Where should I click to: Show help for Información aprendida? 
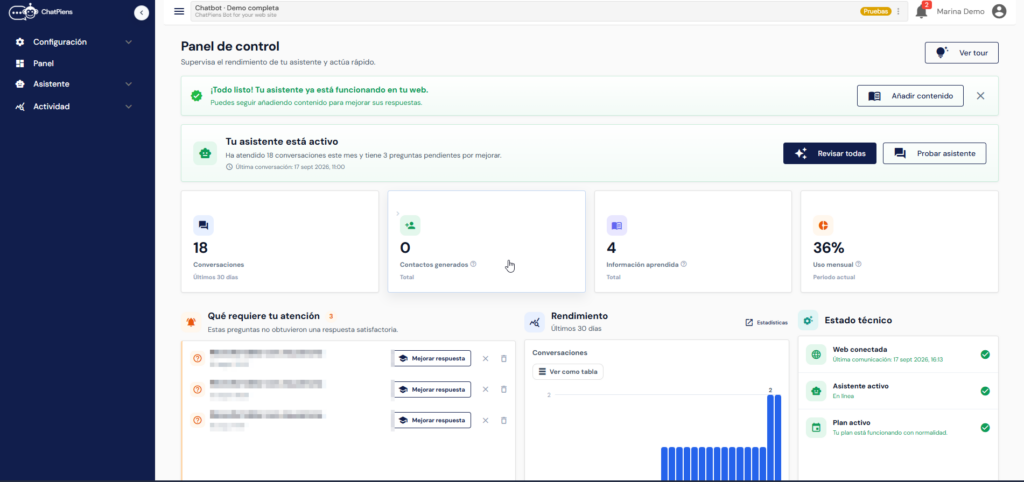[684, 265]
